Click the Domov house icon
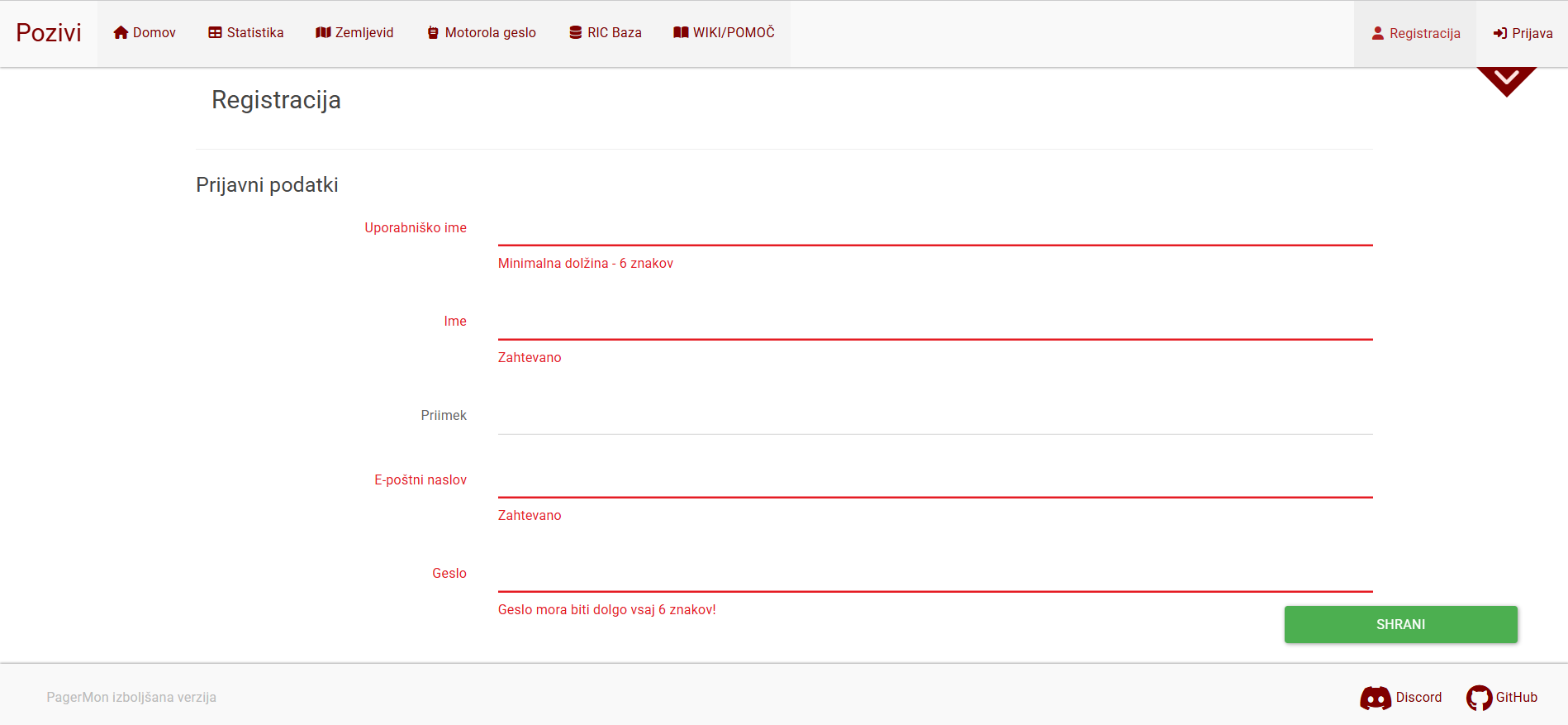The image size is (1568, 725). coord(121,32)
